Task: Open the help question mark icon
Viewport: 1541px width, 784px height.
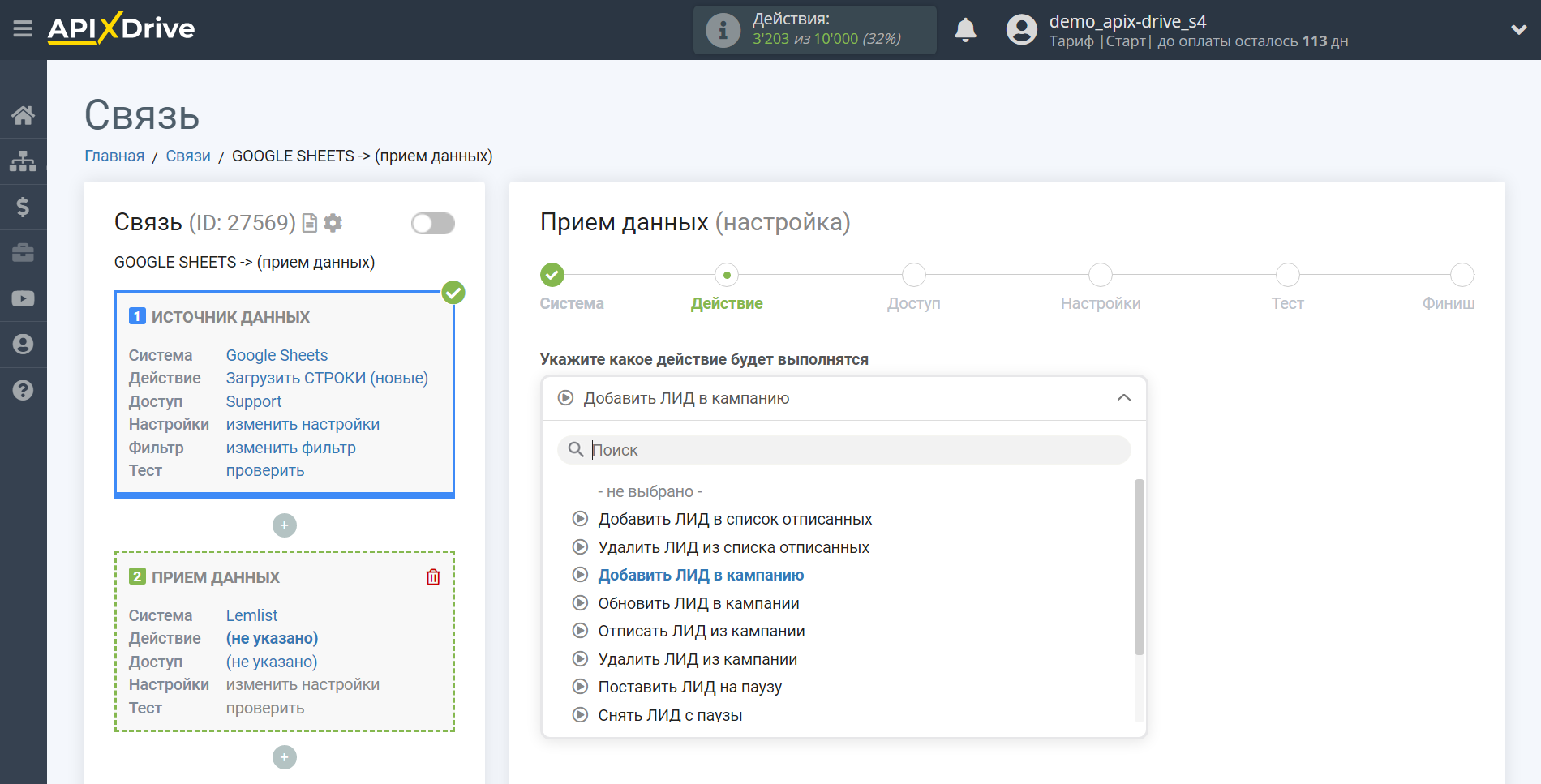Action: click(x=23, y=390)
